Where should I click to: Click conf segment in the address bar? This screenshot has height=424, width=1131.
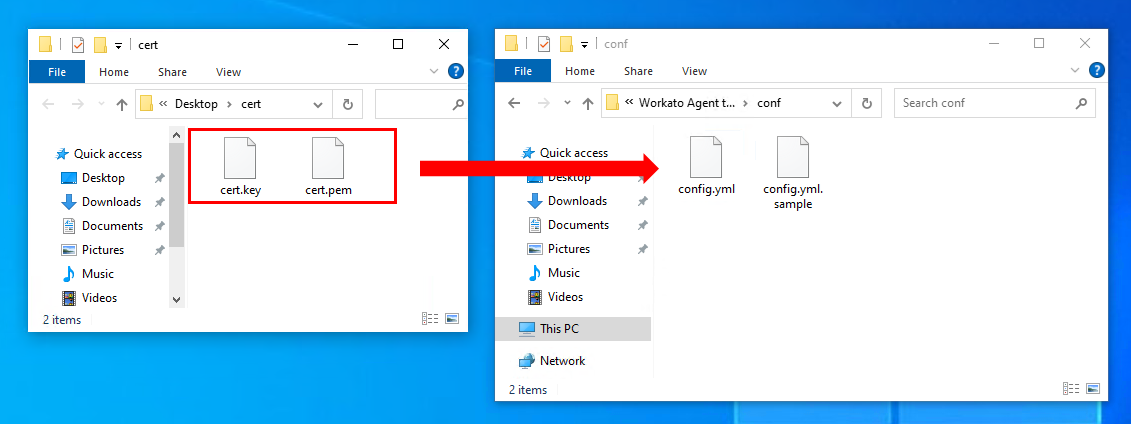(x=769, y=103)
